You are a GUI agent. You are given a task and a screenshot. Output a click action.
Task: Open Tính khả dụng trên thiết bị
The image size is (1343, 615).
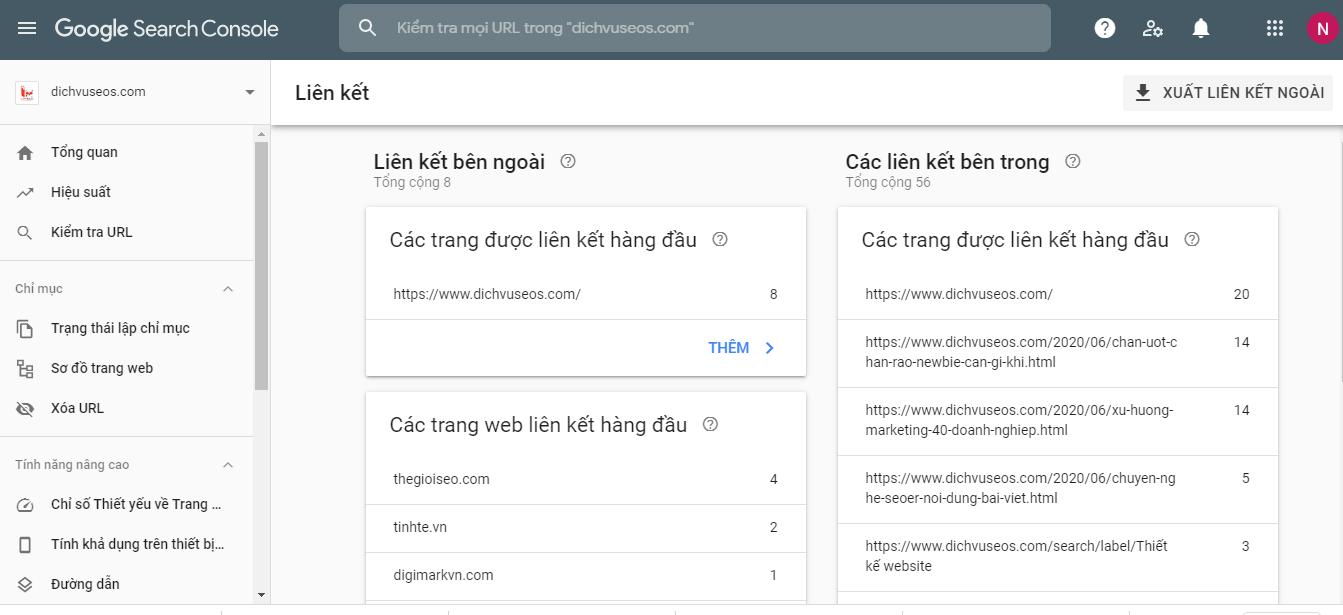pyautogui.click(x=127, y=544)
